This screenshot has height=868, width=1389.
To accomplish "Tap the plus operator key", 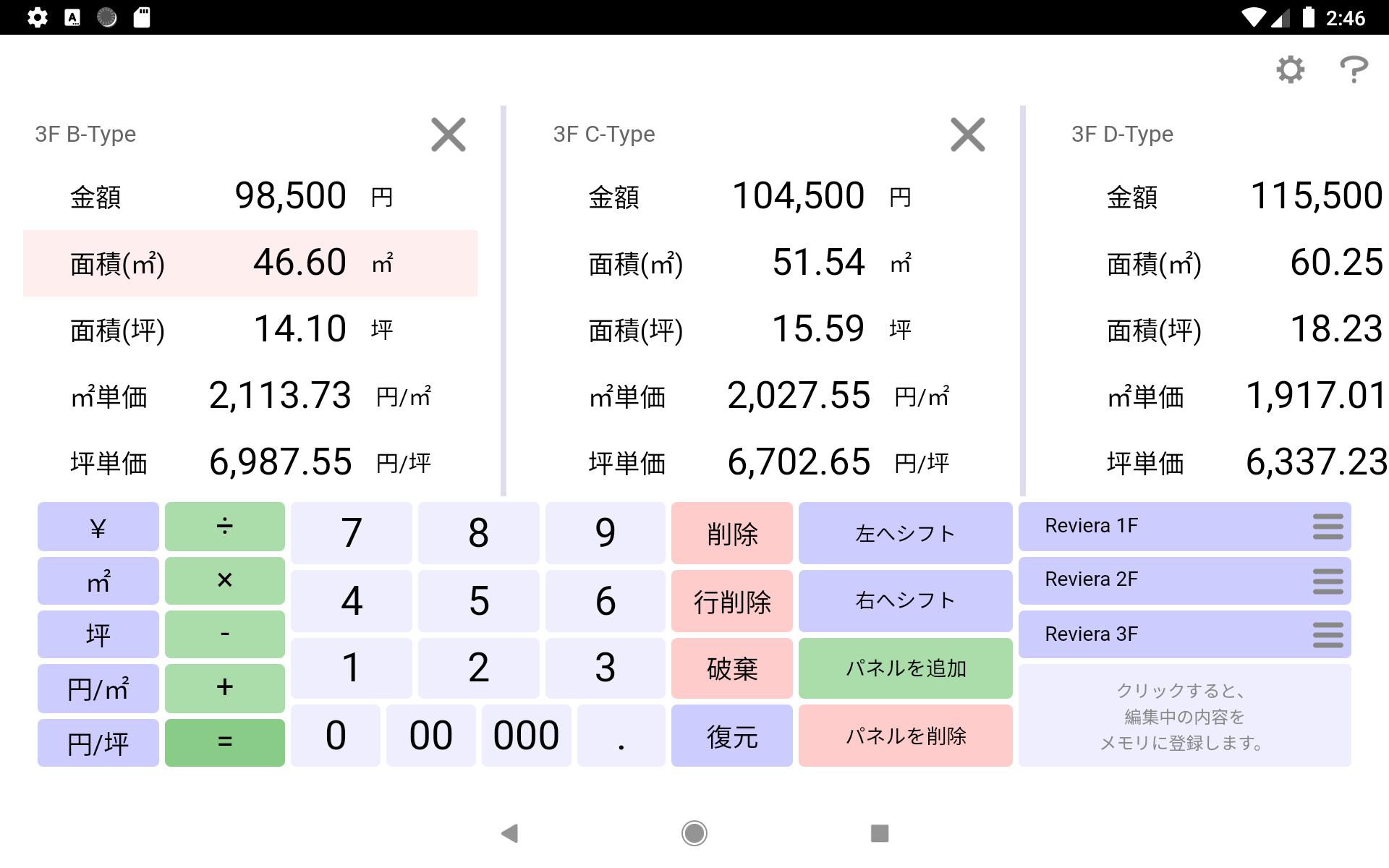I will click(225, 689).
